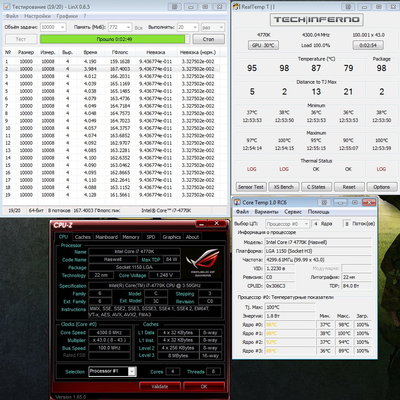Click the LinX title bar app icon
This screenshot has height=400, width=400.
click(7, 6)
